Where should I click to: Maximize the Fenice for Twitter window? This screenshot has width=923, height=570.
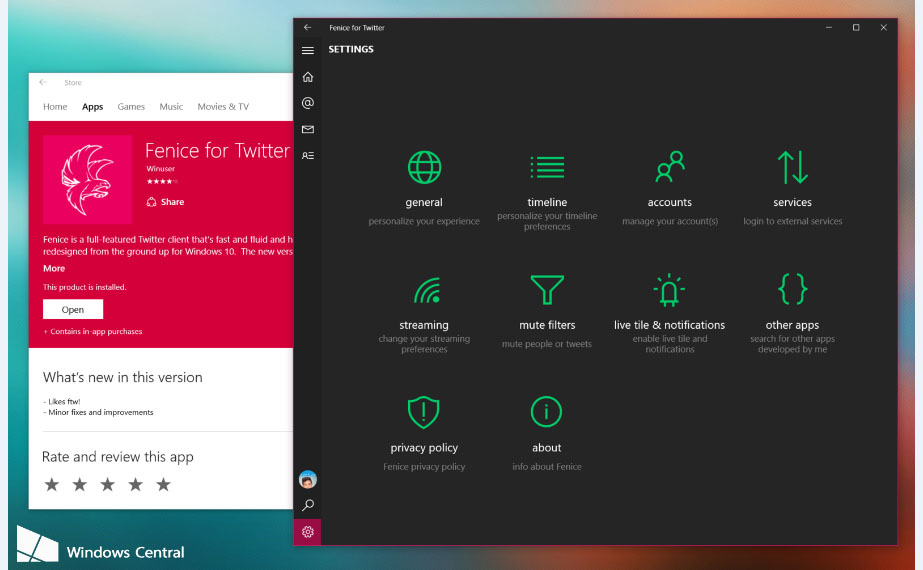click(856, 28)
